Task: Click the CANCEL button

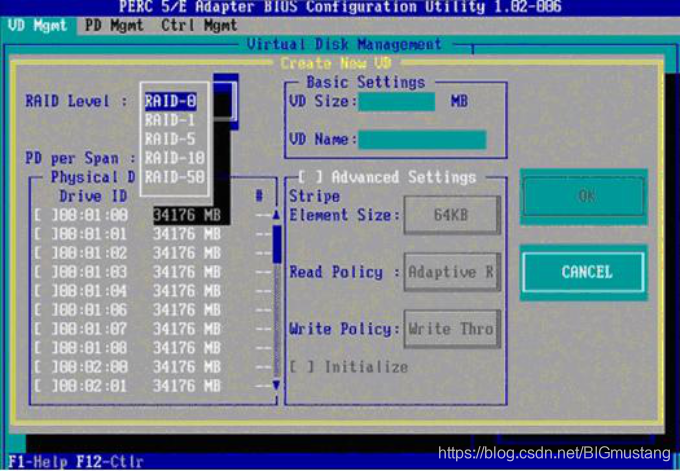Action: 584,272
